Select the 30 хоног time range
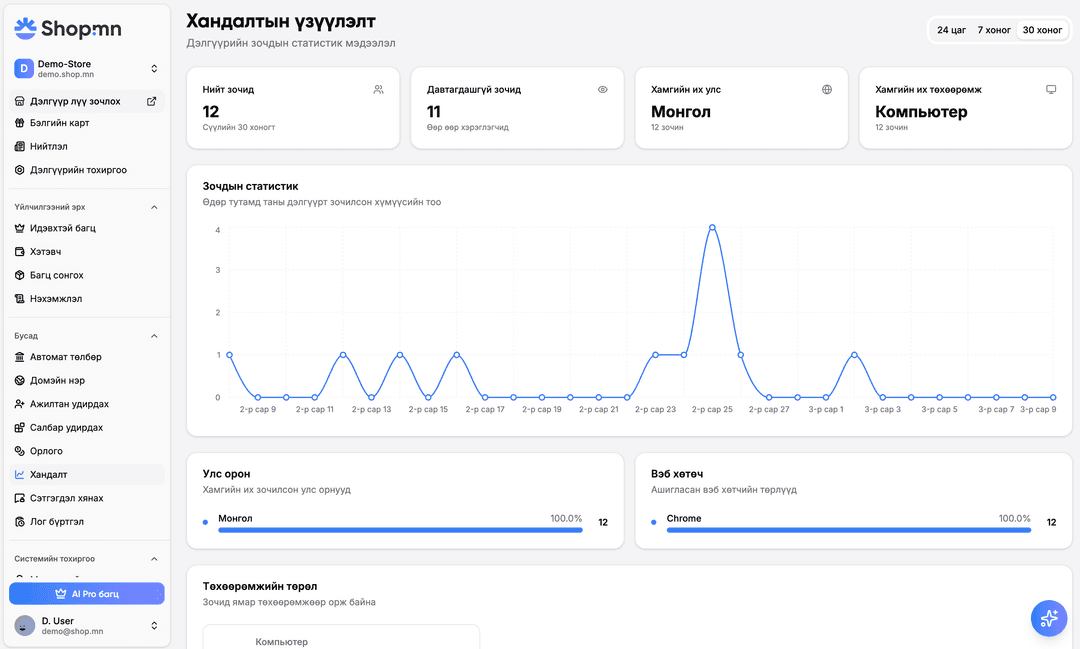This screenshot has height=649, width=1080. (1042, 30)
